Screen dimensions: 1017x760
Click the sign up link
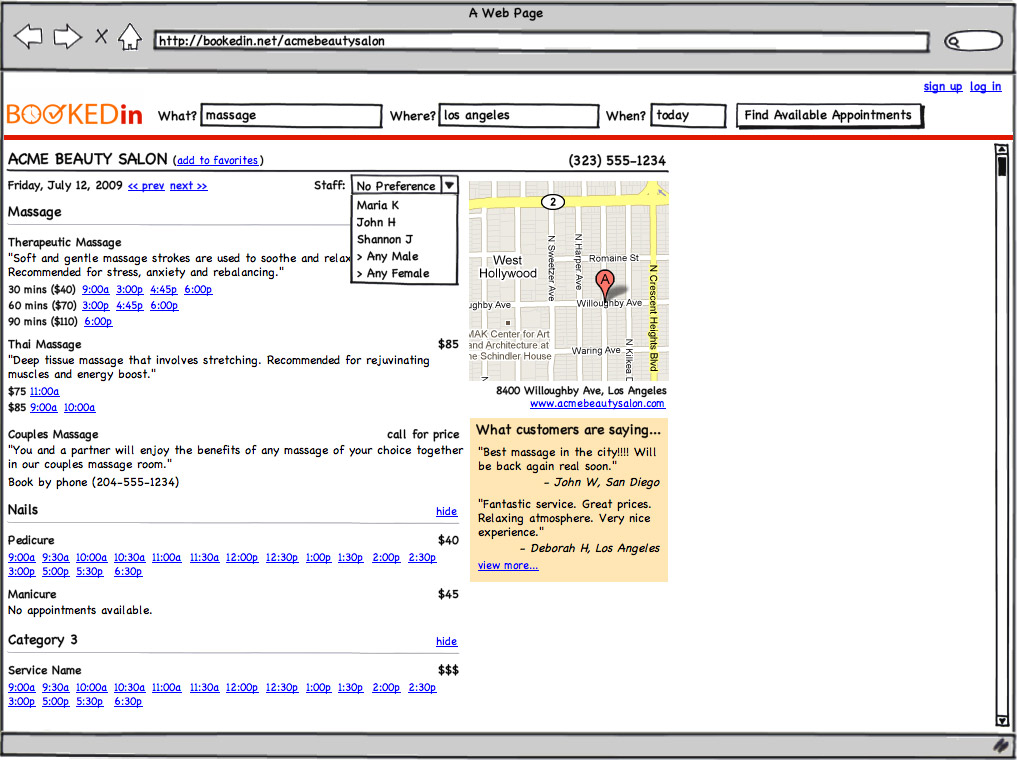pyautogui.click(x=942, y=86)
